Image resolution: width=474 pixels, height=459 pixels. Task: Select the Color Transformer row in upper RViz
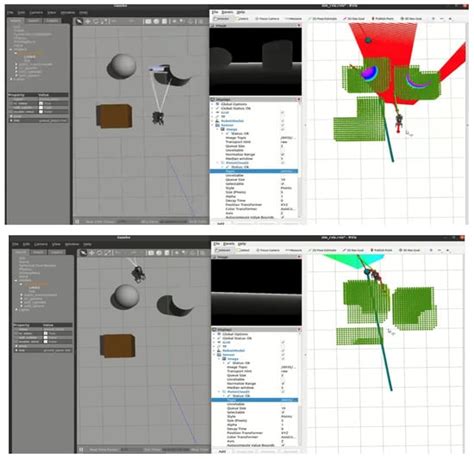[x=253, y=209]
